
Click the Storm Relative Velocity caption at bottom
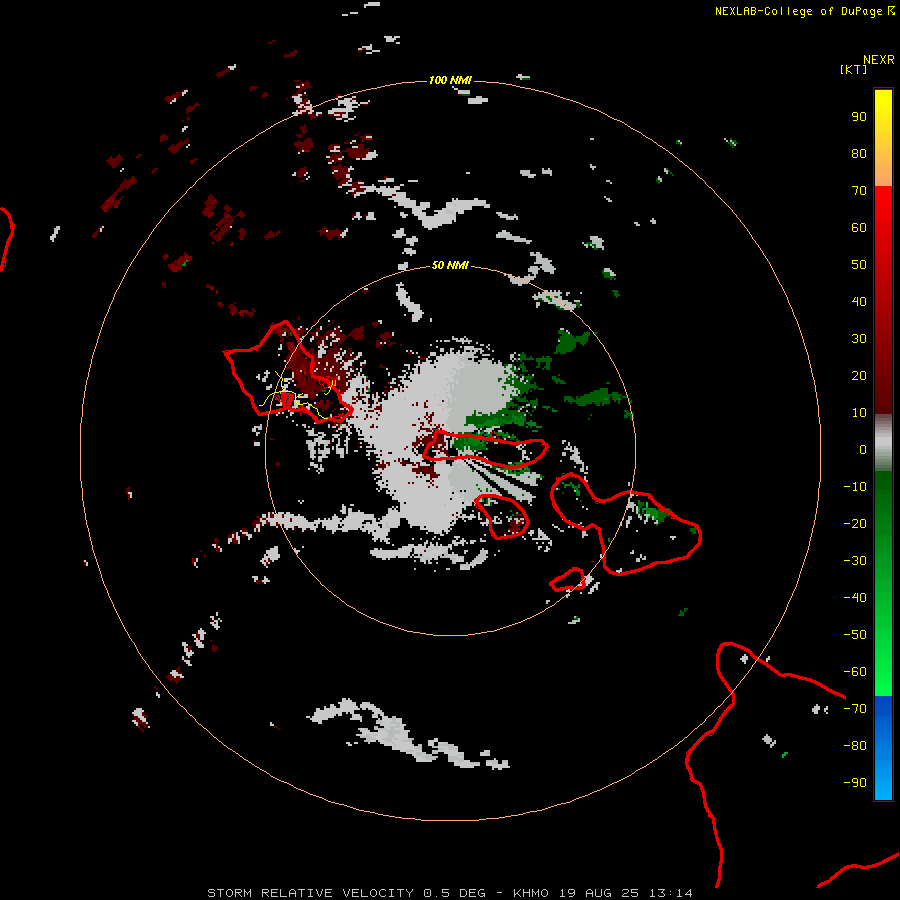click(450, 893)
